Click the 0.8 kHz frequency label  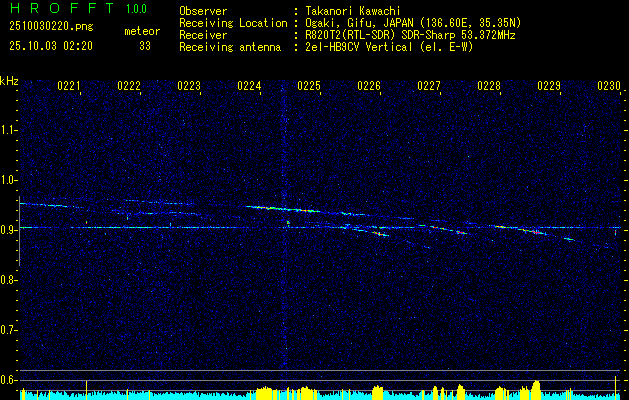pos(8,280)
